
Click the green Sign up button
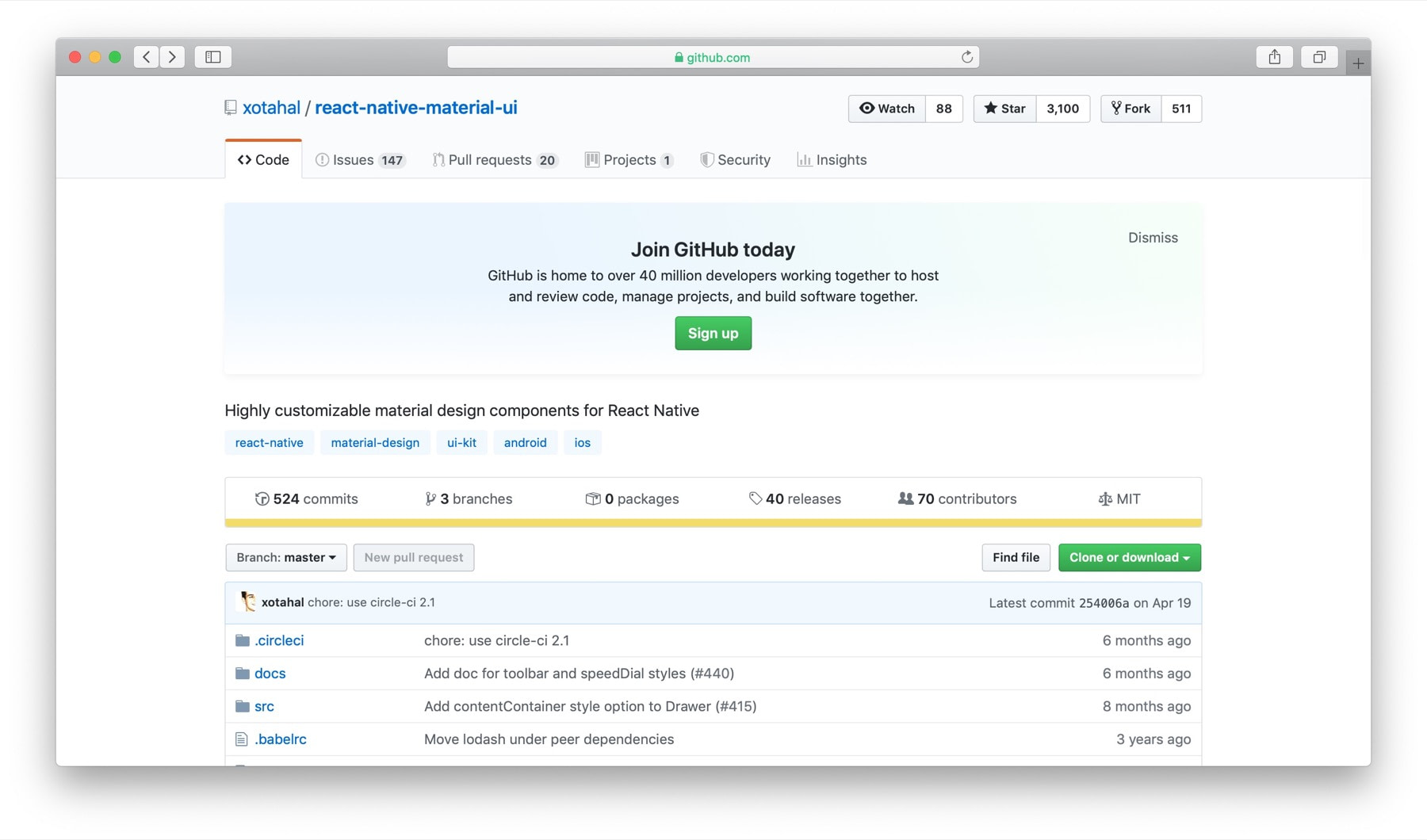pyautogui.click(x=713, y=333)
